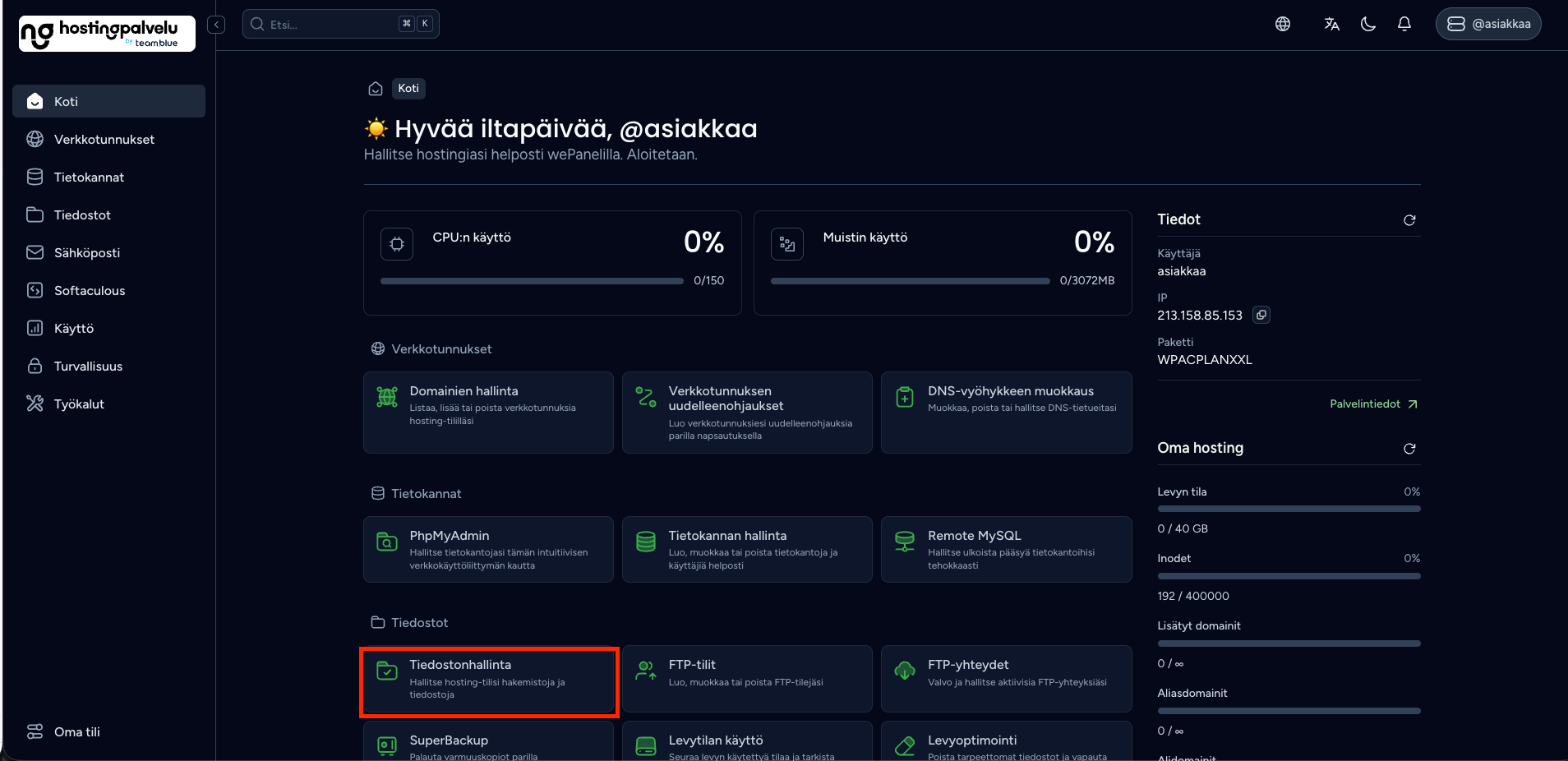Click the hostingpalvelu logo
Viewport: 1568px width, 761px height.
point(107,34)
